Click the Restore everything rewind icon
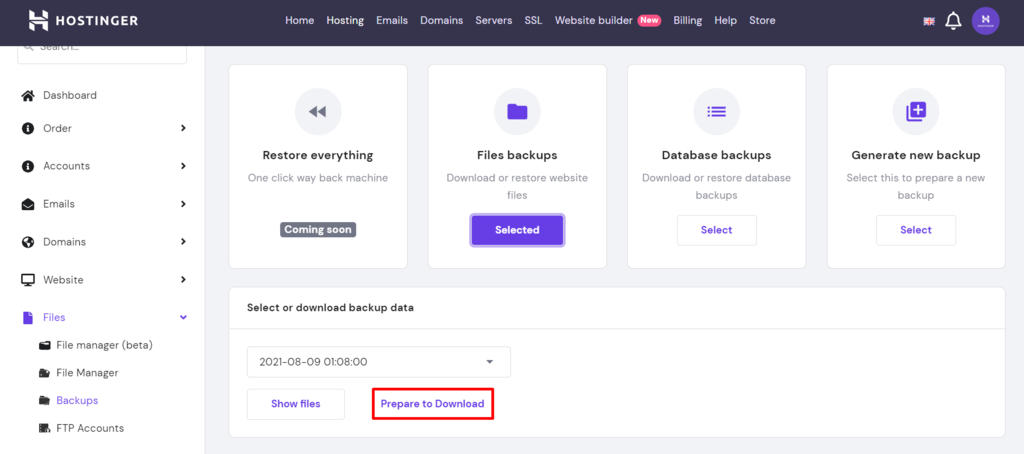 pos(317,112)
